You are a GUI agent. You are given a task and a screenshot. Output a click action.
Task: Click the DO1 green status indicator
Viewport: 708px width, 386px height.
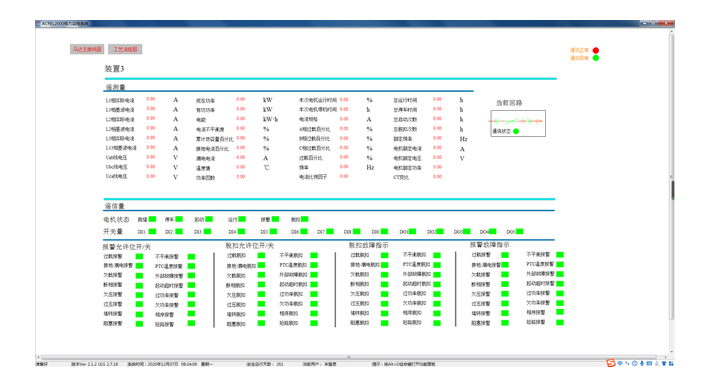pos(413,232)
